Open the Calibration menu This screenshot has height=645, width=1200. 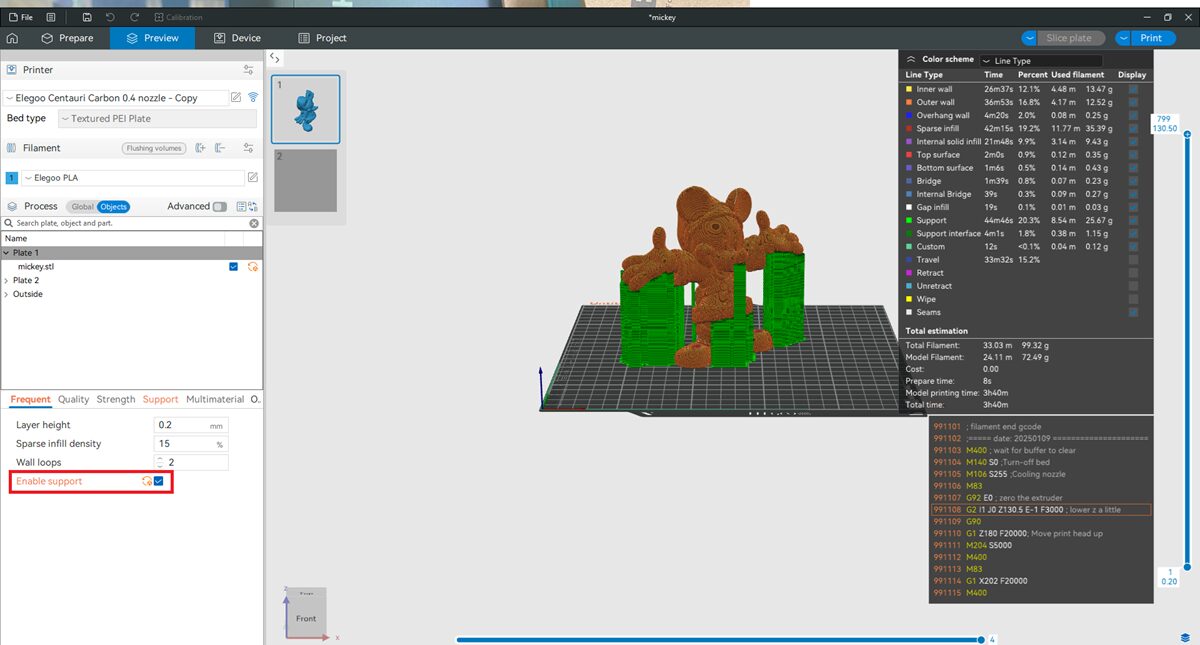(178, 18)
